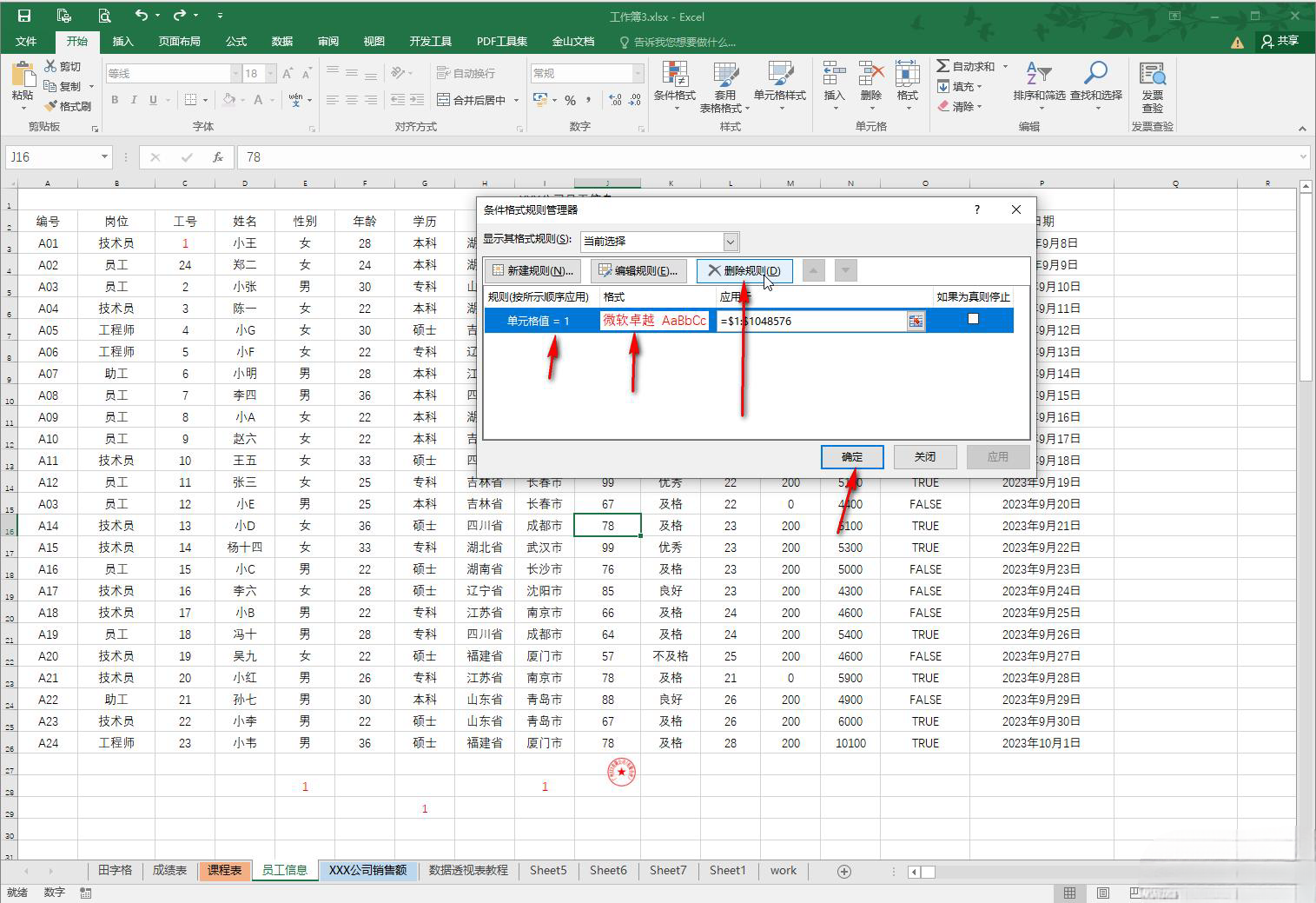The image size is (1316, 903).
Task: Click the phonetic guide (wén) icon
Action: [295, 100]
